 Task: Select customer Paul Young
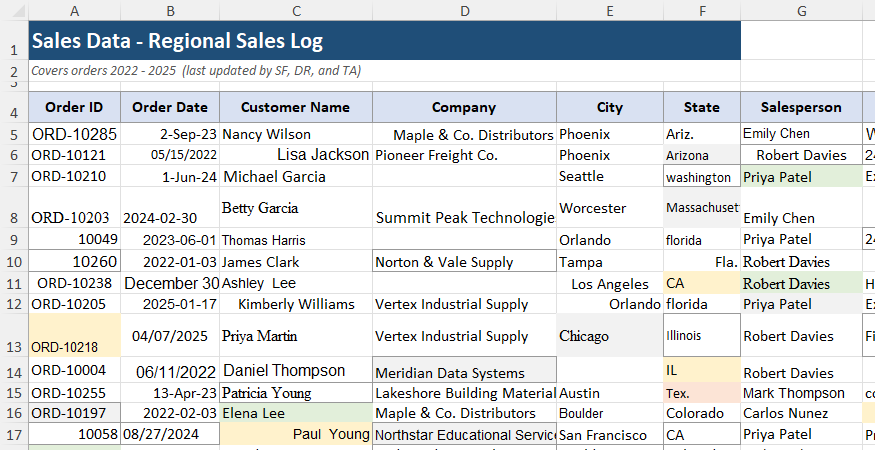296,434
